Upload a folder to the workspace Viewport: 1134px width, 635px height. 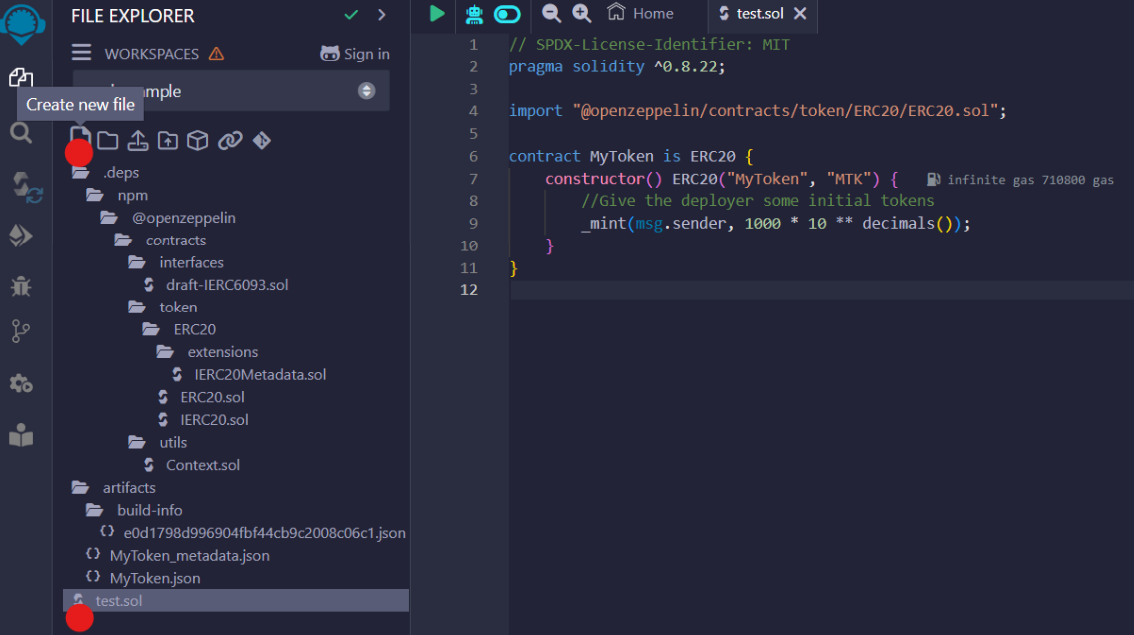pyautogui.click(x=168, y=140)
